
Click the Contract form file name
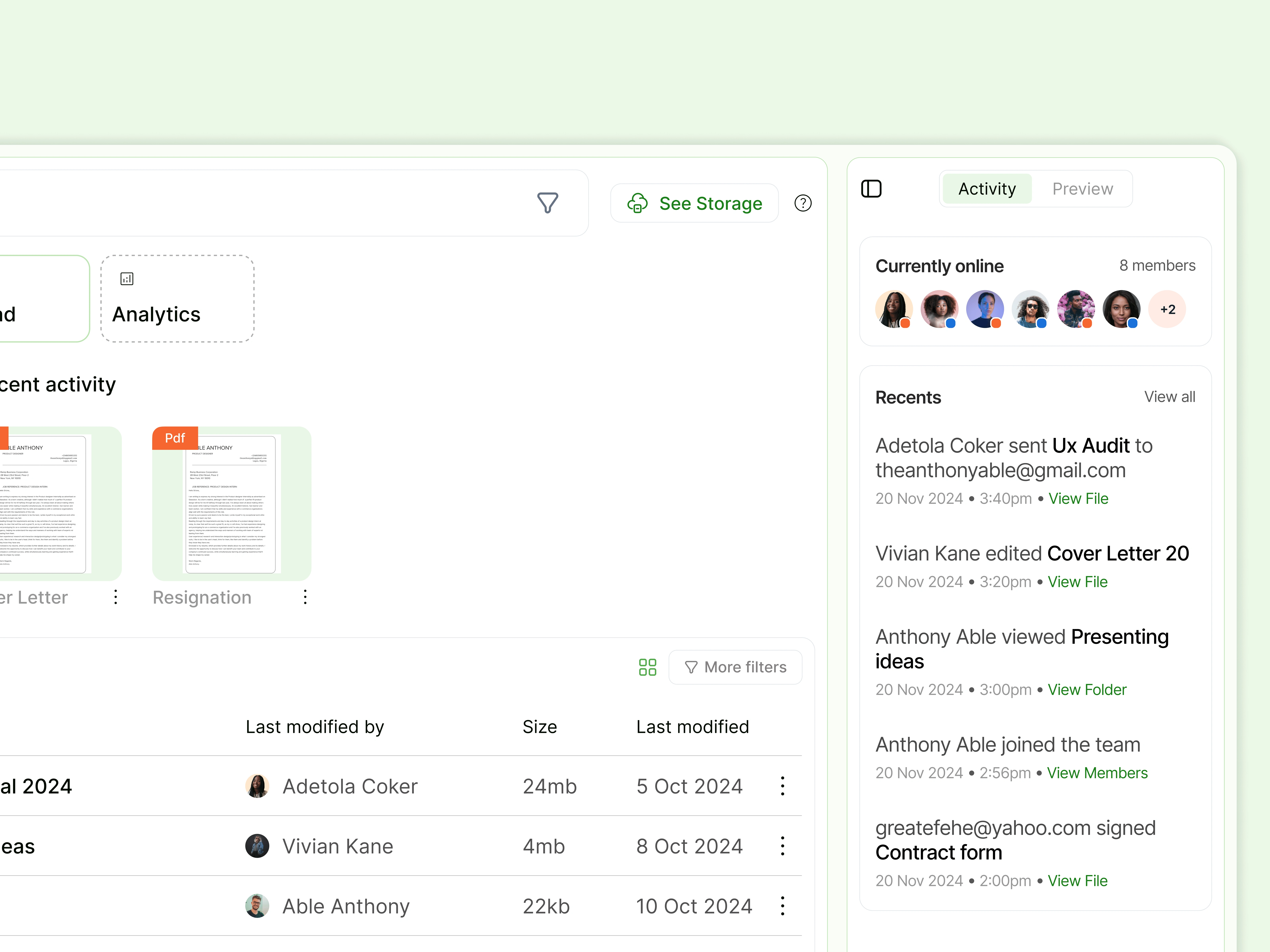(x=939, y=852)
